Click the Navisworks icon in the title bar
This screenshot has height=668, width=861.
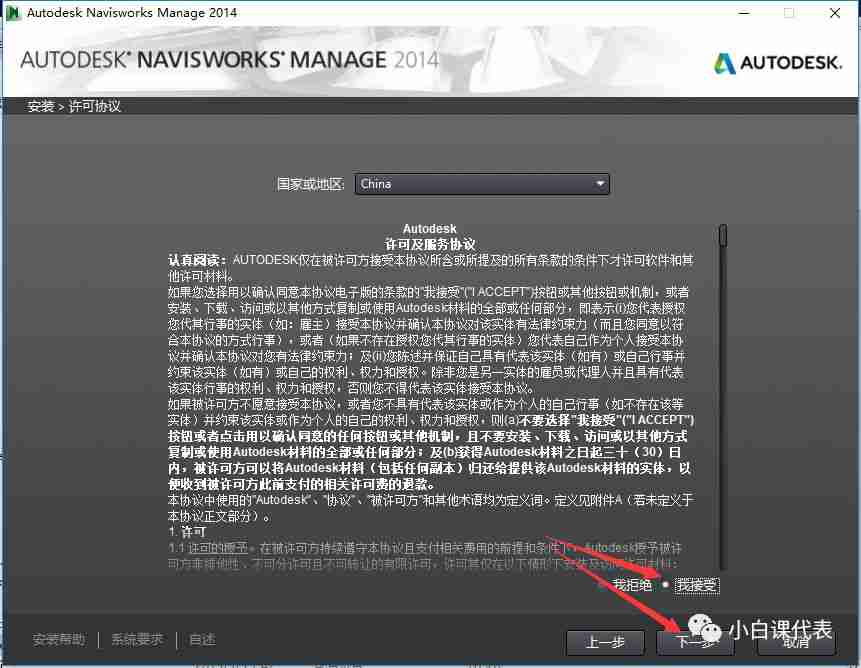(x=14, y=13)
